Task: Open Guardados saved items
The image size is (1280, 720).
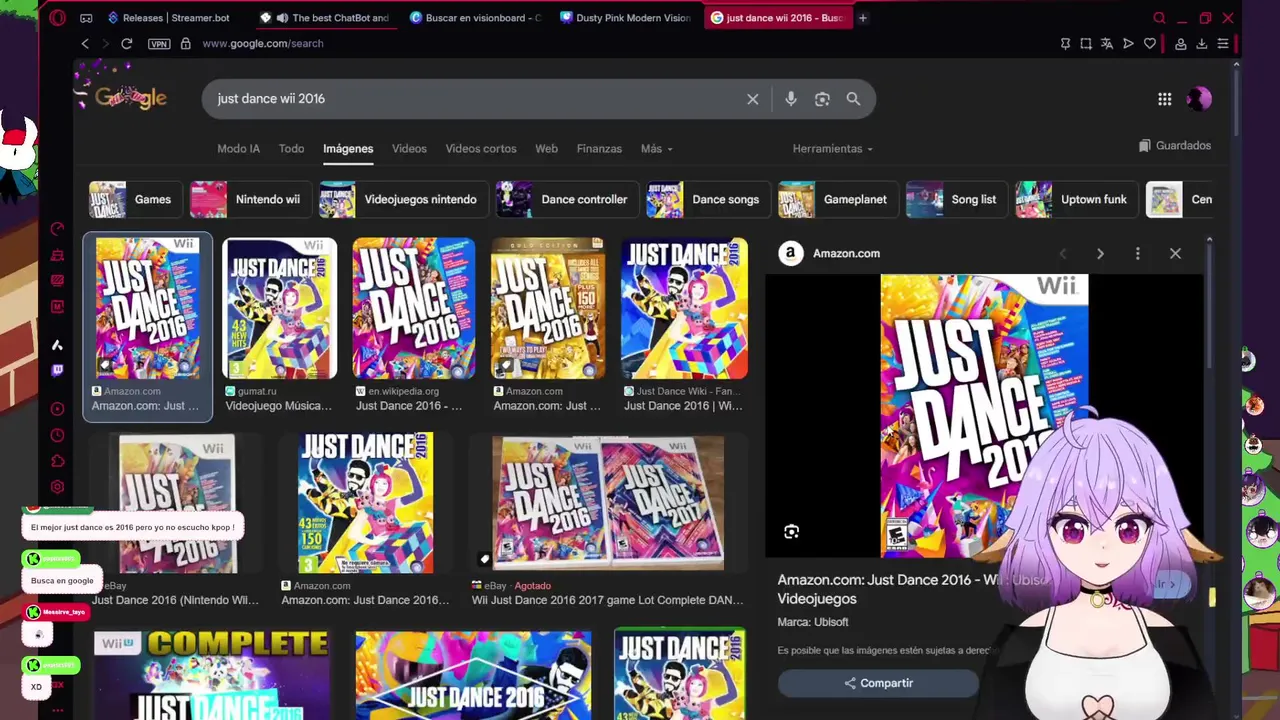Action: 1175,146
